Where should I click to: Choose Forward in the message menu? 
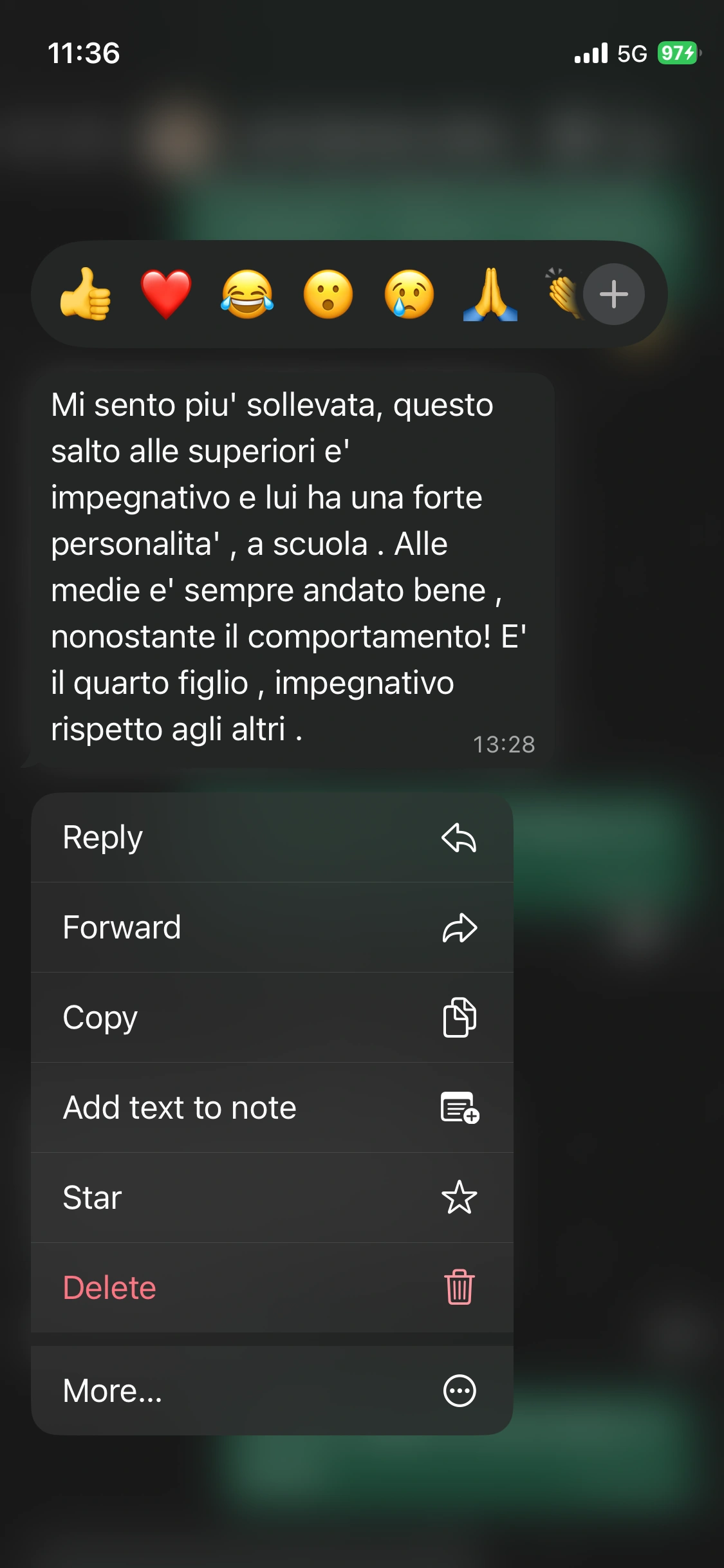pyautogui.click(x=272, y=928)
